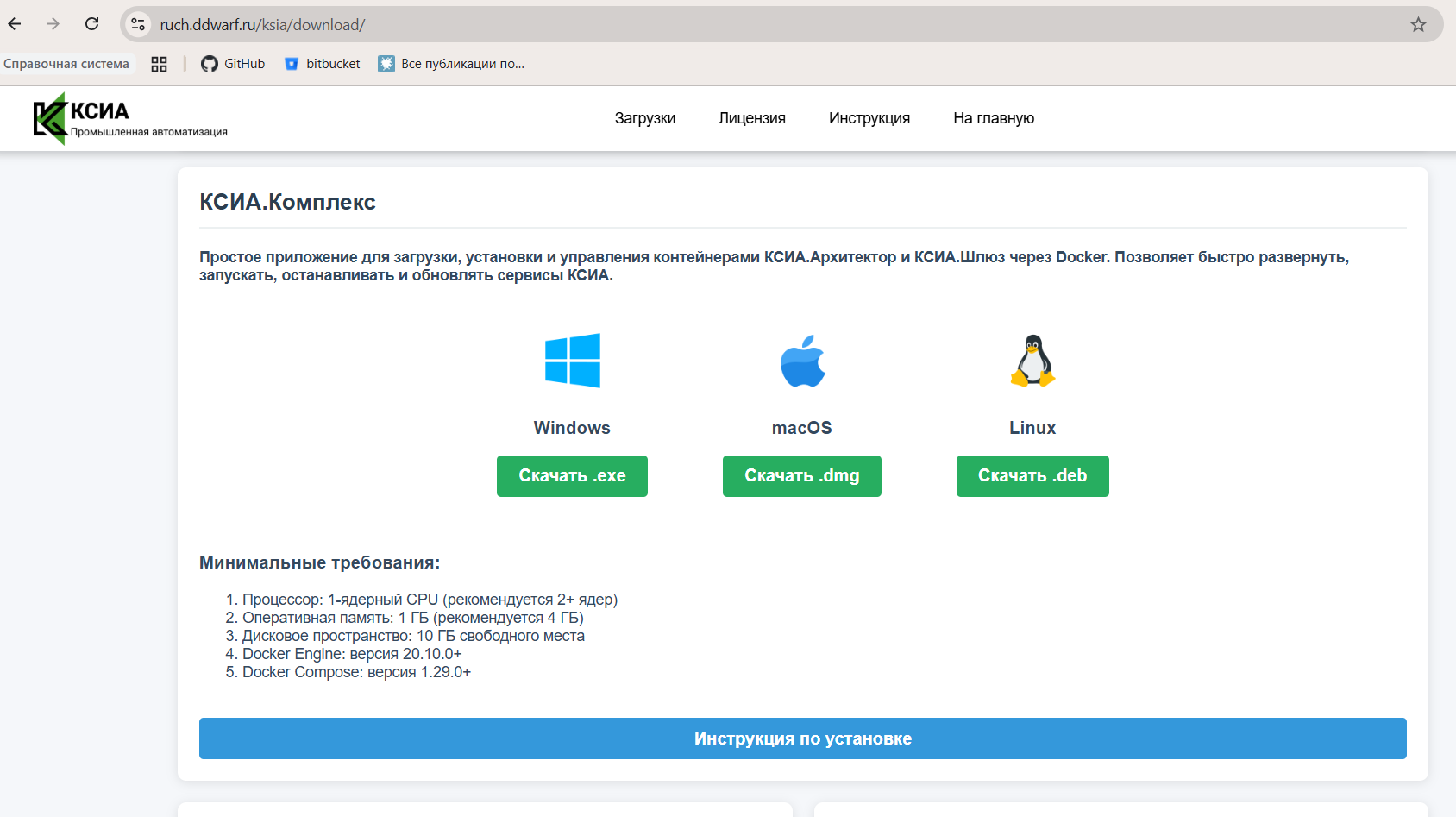Click the Windows logo icon
This screenshot has height=817, width=1456.
572,361
